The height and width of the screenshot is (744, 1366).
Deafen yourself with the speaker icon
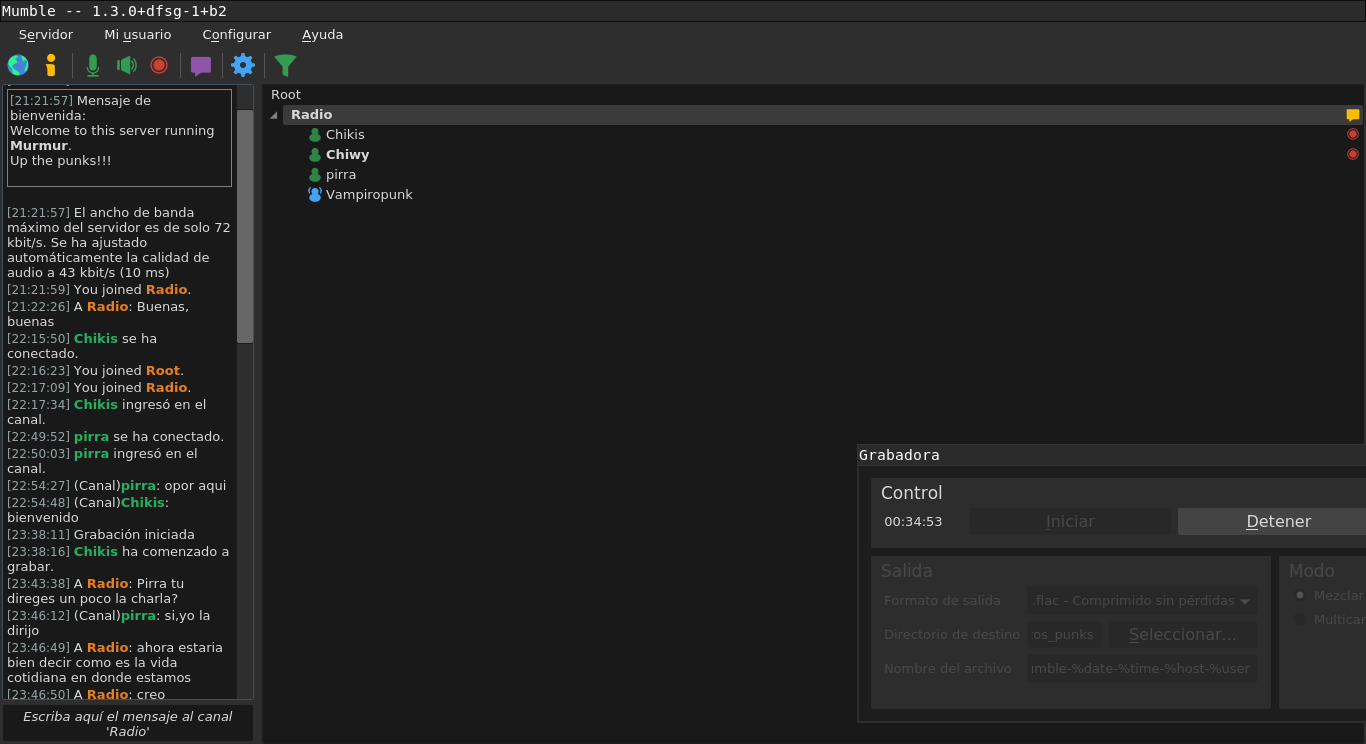click(126, 65)
